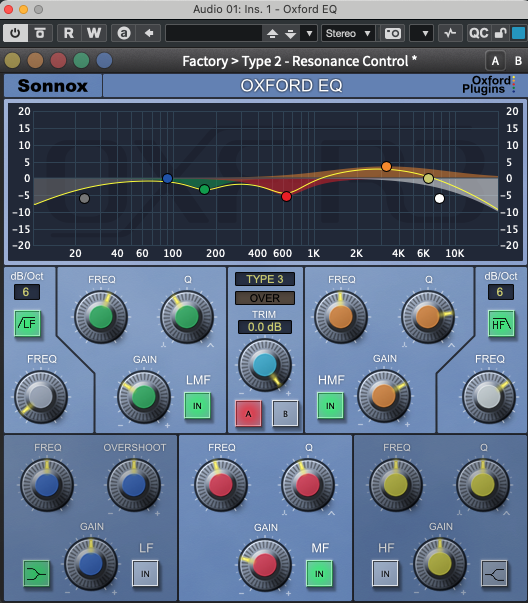
Task: Click the OVER indicator button
Action: (x=265, y=298)
